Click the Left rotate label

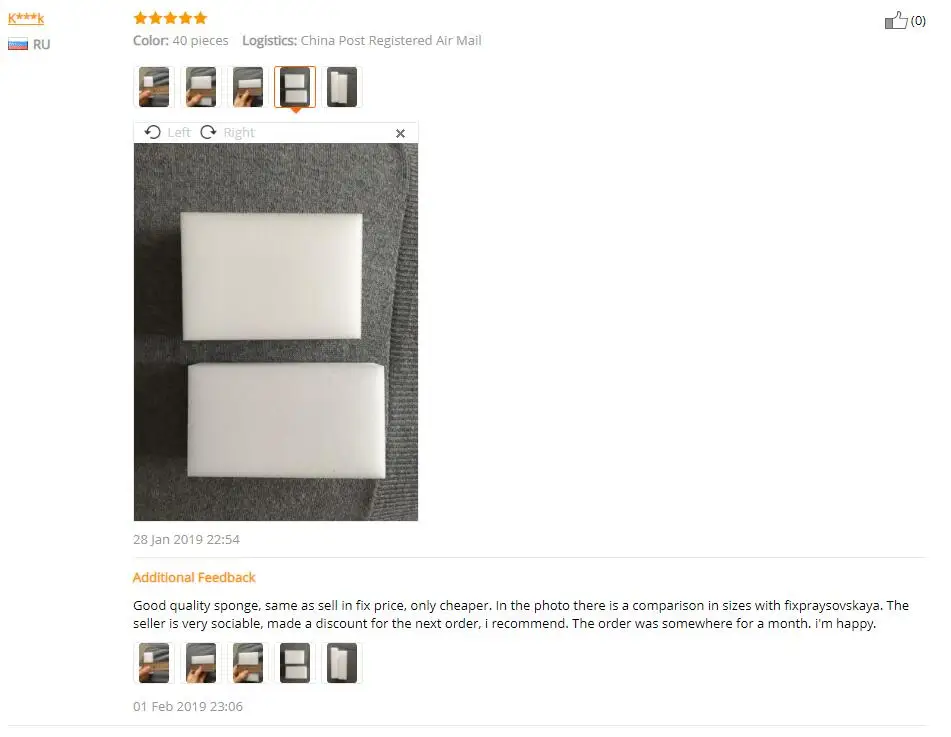coord(179,132)
